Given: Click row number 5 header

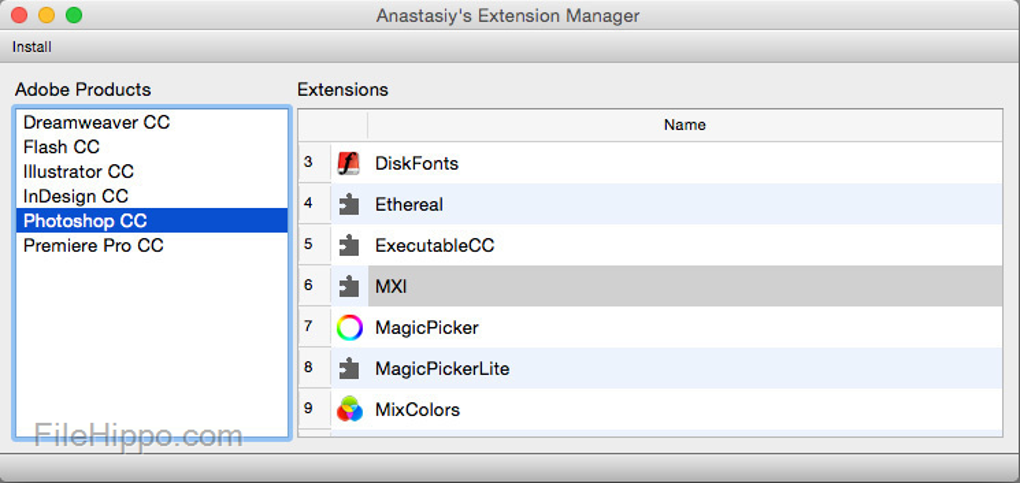Looking at the screenshot, I should click(x=315, y=245).
